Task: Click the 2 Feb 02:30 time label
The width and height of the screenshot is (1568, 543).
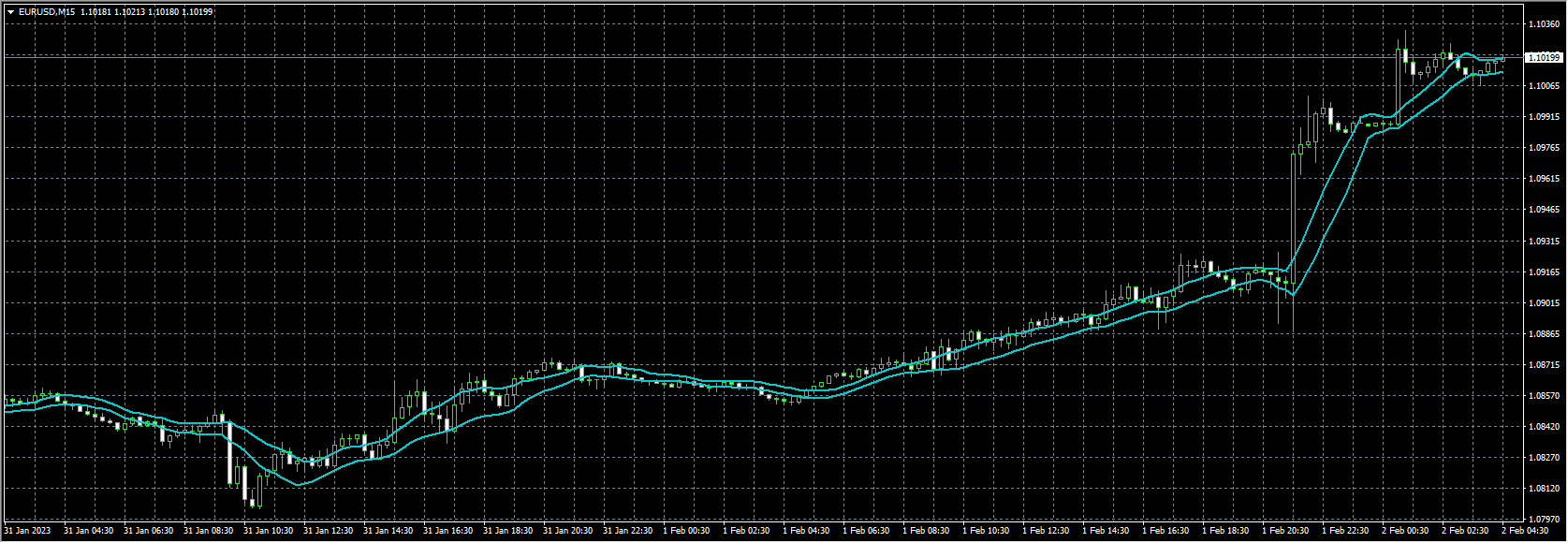Action: [x=1465, y=531]
